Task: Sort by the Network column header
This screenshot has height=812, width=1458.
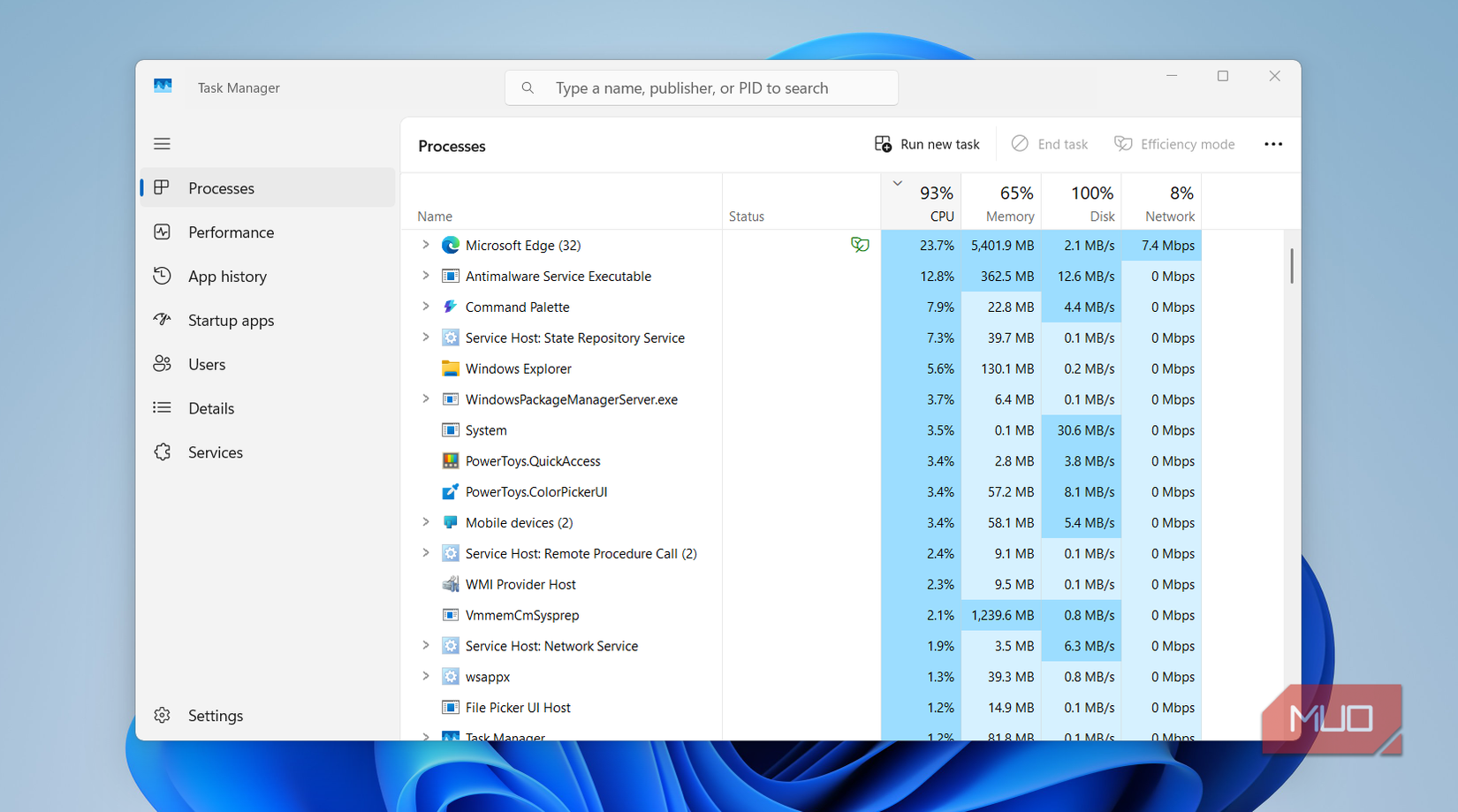Action: (x=1162, y=201)
